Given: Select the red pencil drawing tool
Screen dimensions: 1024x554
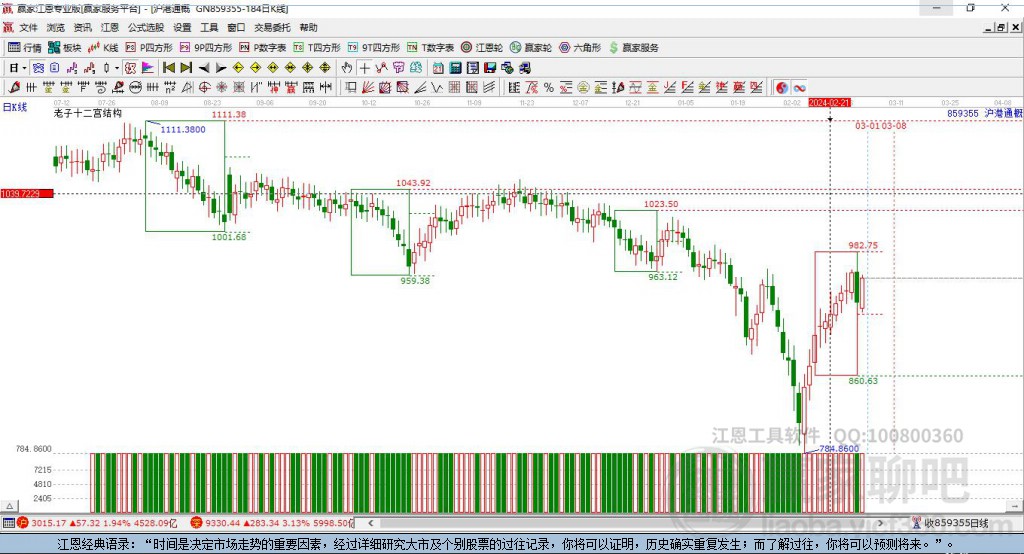Looking at the screenshot, I should 14,88.
